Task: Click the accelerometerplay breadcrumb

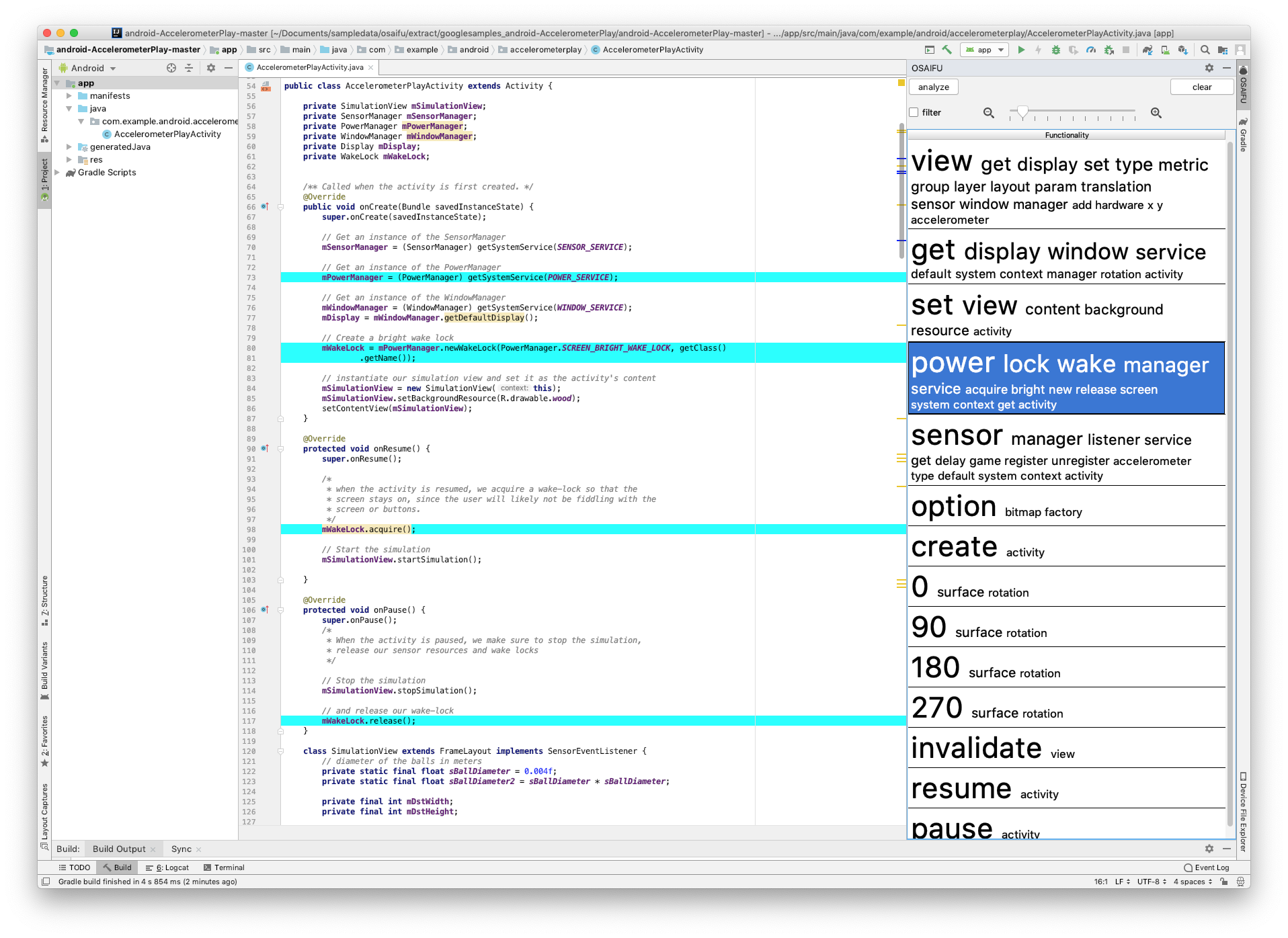Action: (540, 50)
